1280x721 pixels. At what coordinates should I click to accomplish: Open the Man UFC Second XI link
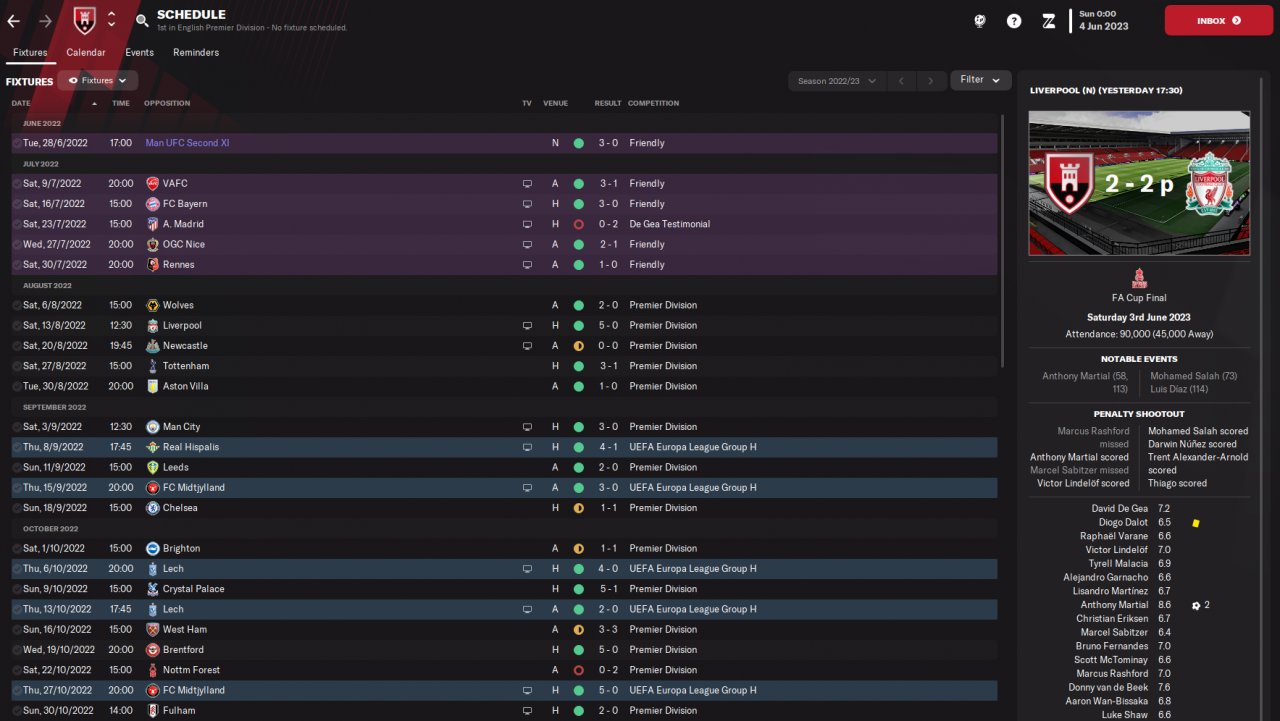[x=187, y=143]
